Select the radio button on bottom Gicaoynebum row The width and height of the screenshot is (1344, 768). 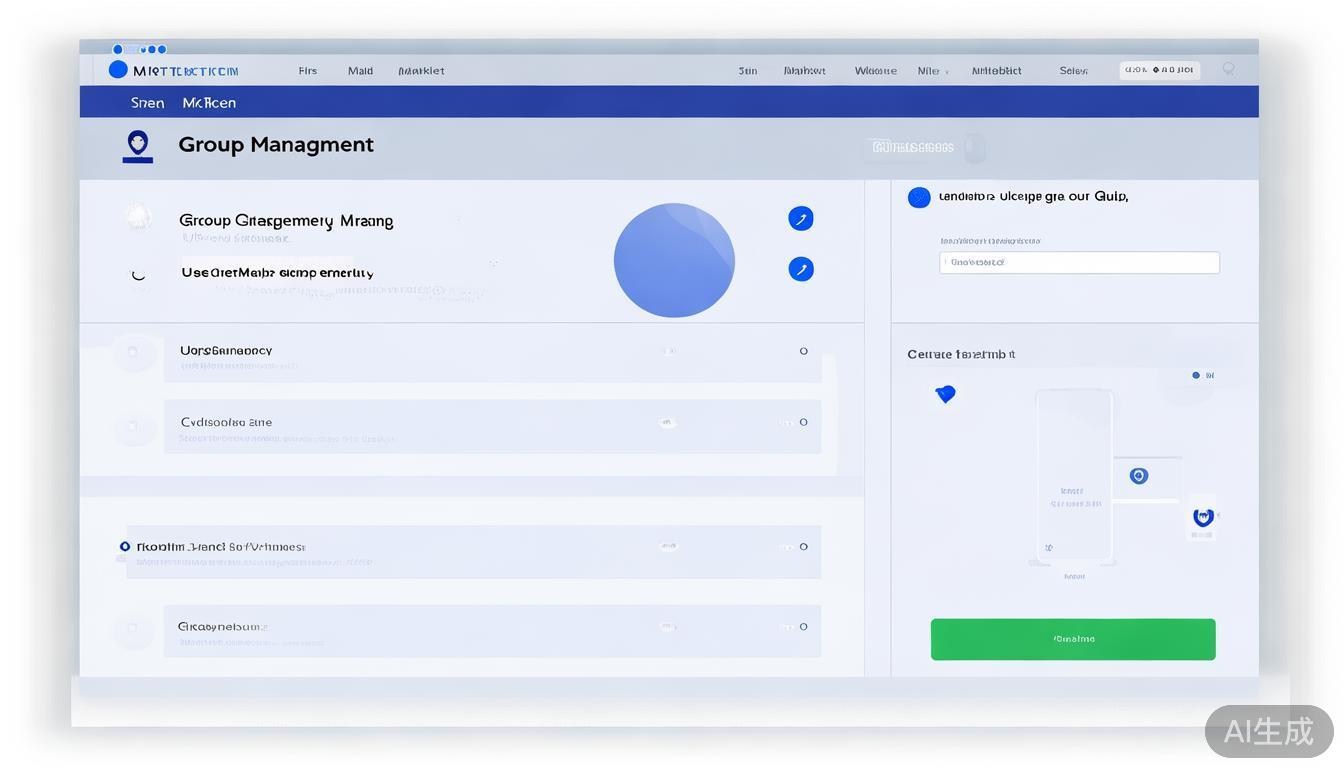tap(803, 627)
